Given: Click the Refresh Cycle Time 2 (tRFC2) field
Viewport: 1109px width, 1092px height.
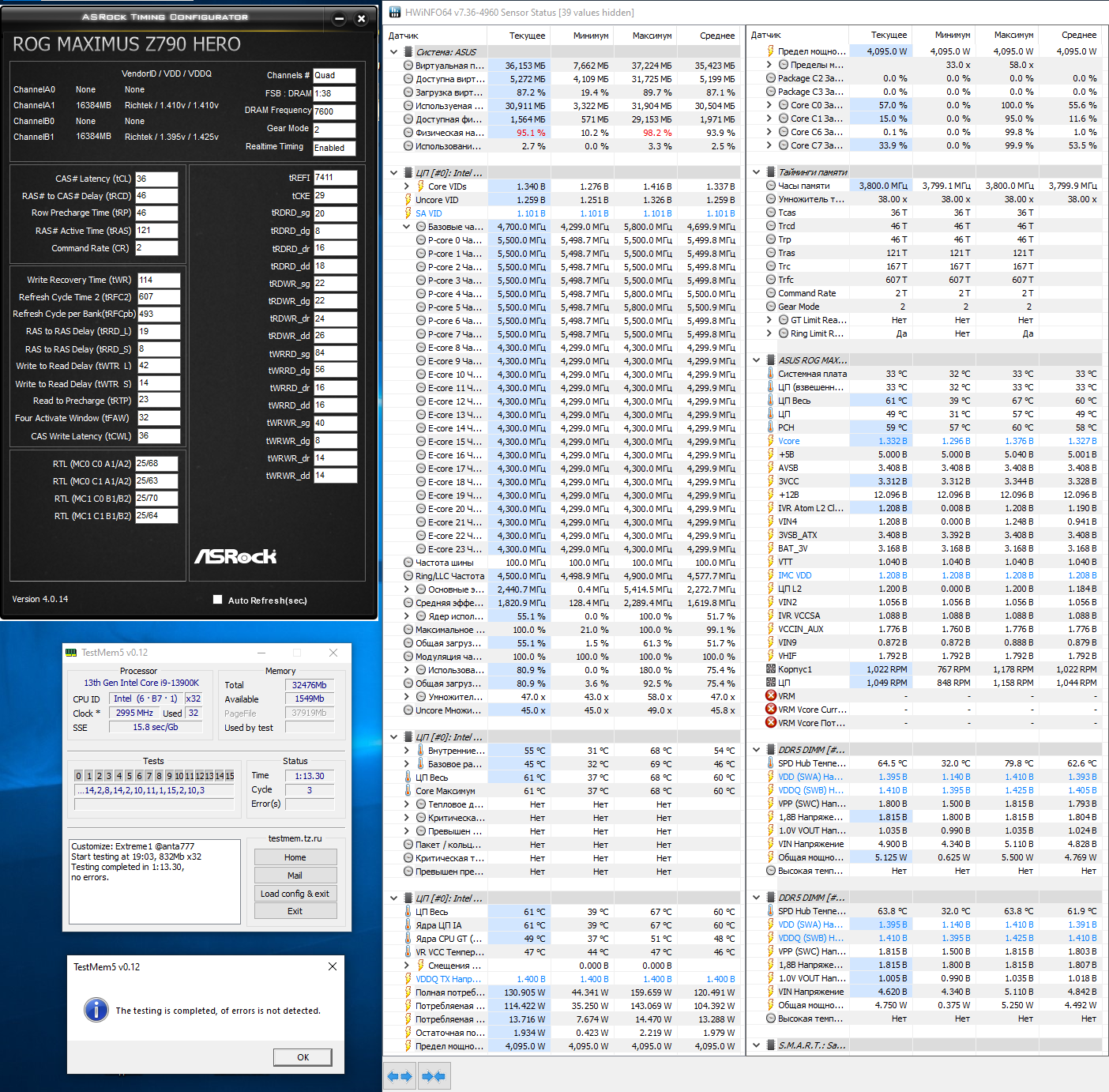Looking at the screenshot, I should [159, 297].
